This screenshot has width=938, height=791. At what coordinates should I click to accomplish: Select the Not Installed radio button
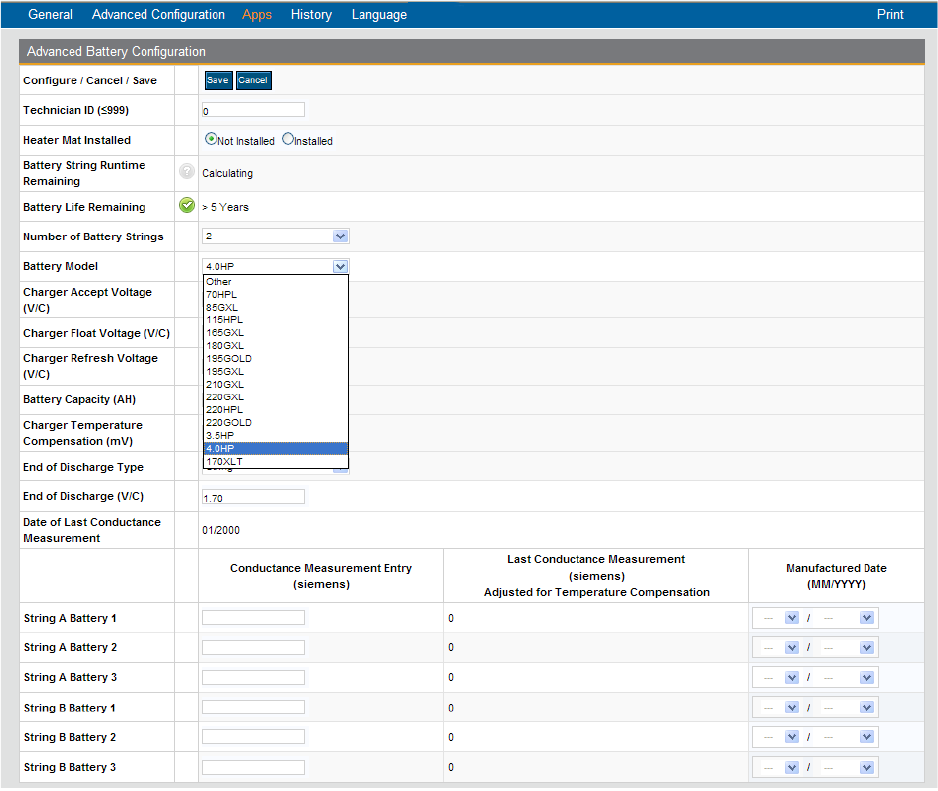[x=211, y=139]
